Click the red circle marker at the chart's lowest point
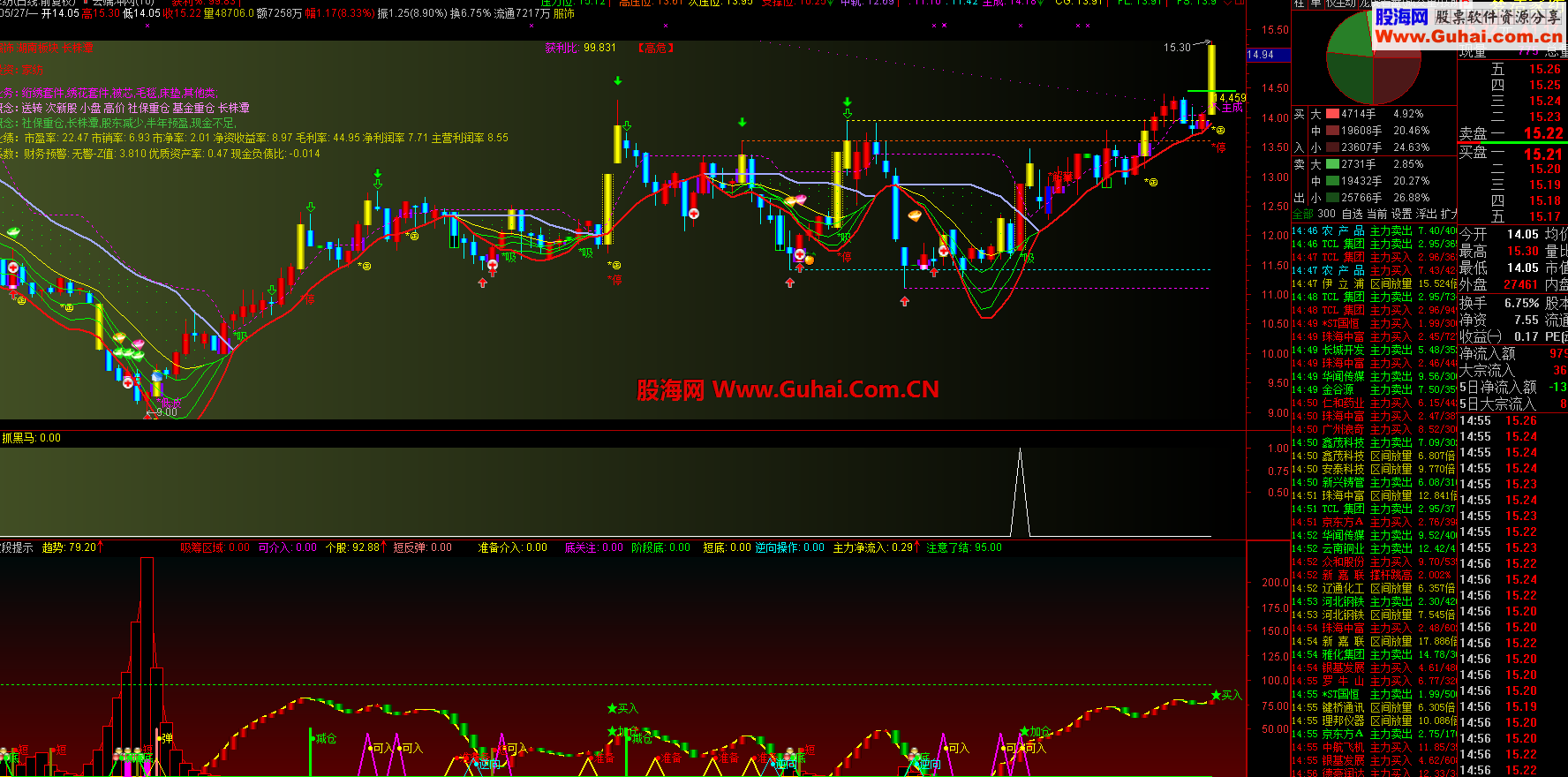The width and height of the screenshot is (1568, 777). point(128,382)
